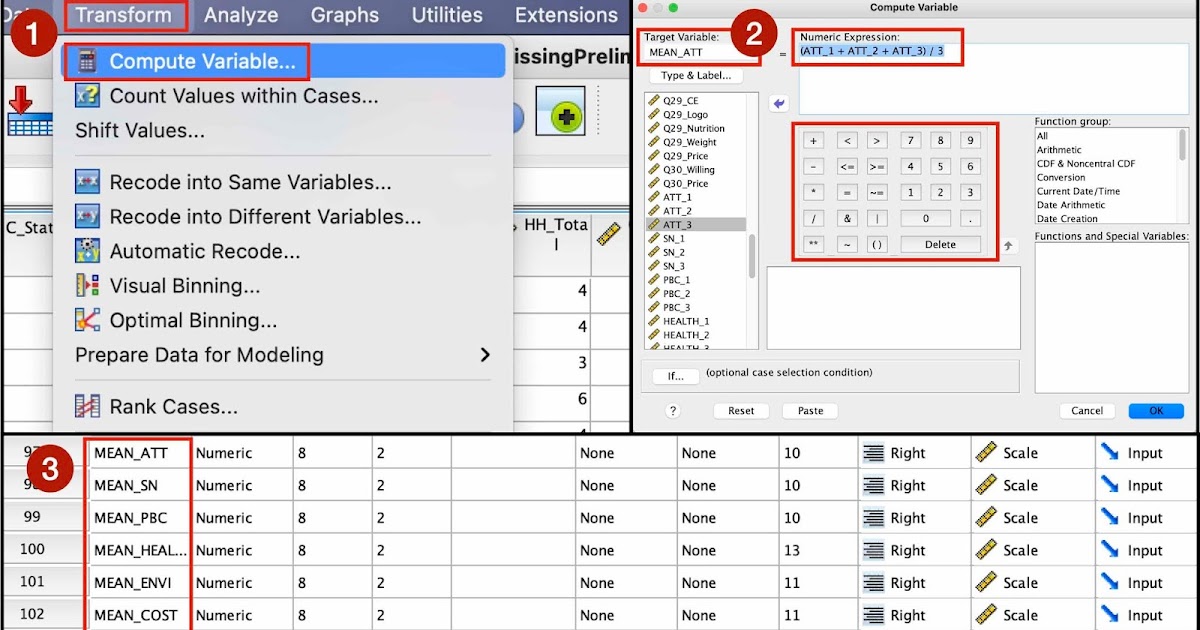Click the blue variable transfer arrow
1200x630 pixels.
tap(779, 102)
